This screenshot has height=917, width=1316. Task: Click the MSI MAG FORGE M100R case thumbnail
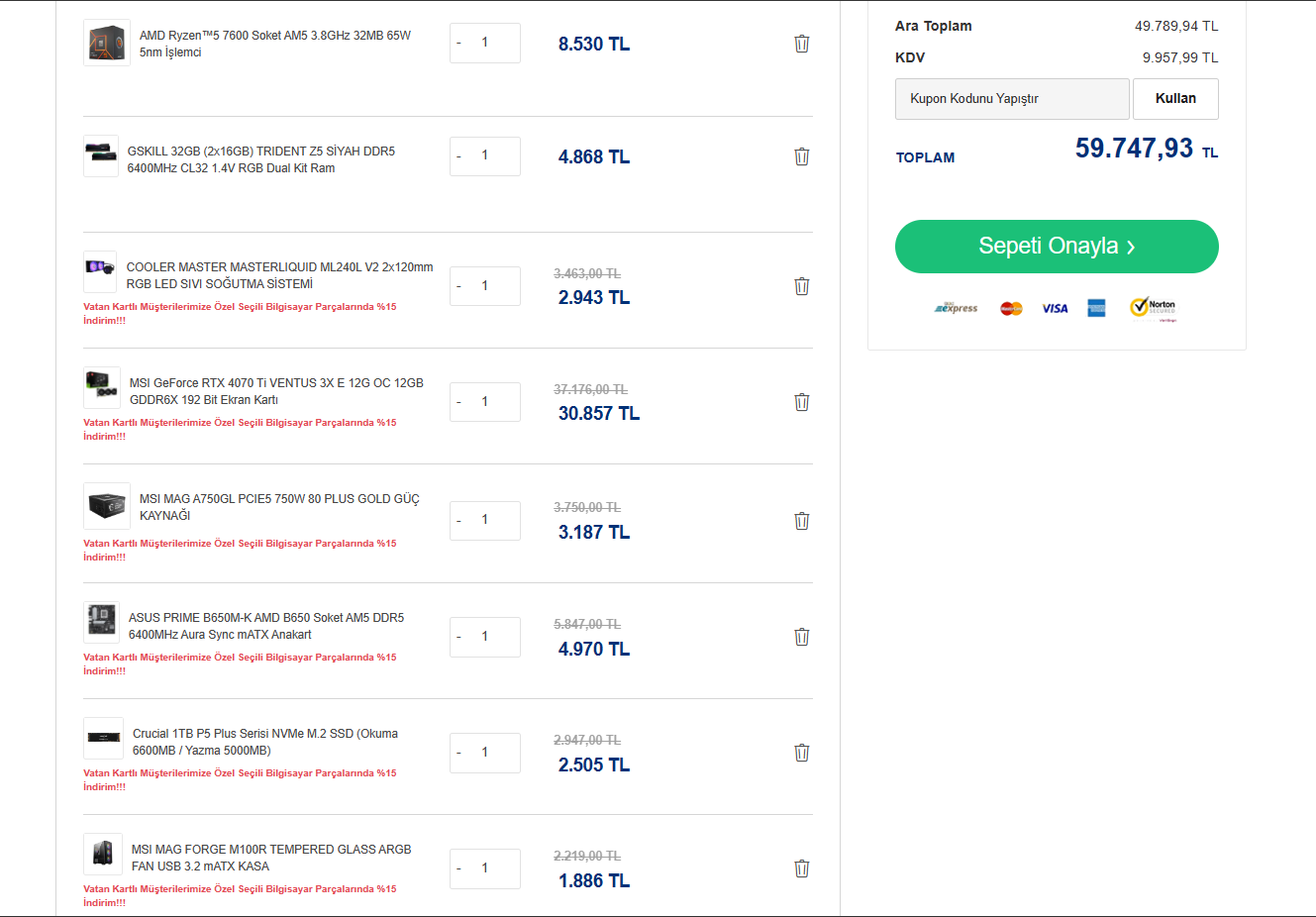click(103, 854)
